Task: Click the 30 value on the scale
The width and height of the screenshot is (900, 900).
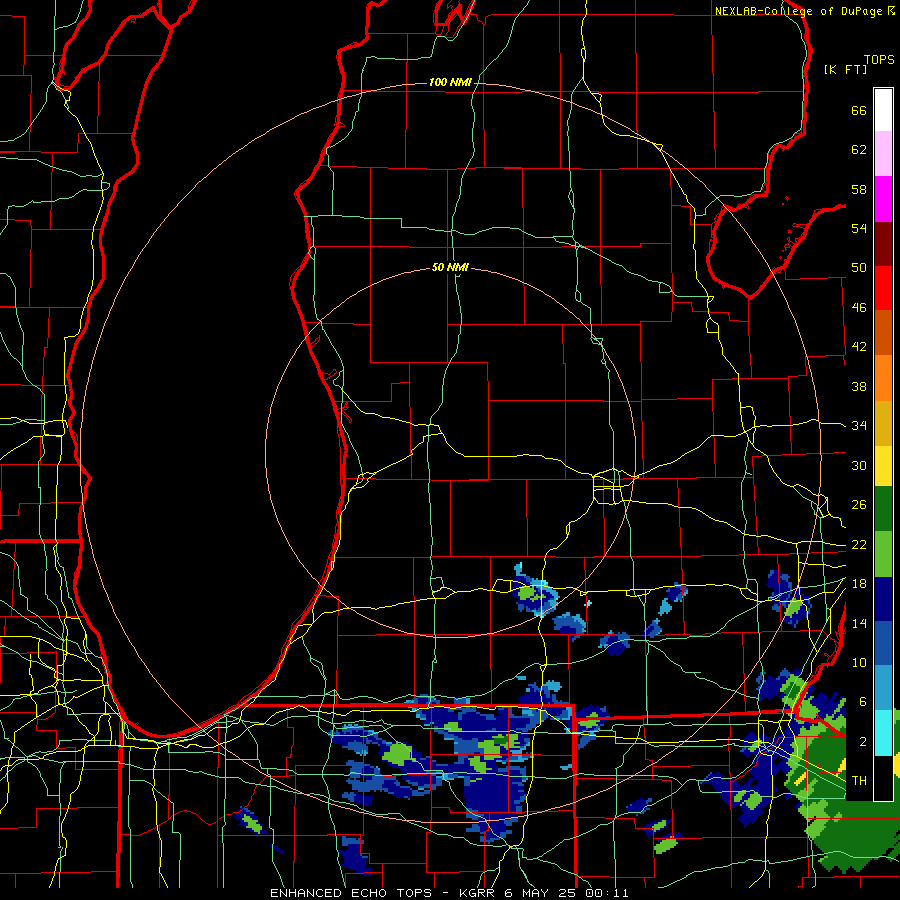Action: pos(859,465)
